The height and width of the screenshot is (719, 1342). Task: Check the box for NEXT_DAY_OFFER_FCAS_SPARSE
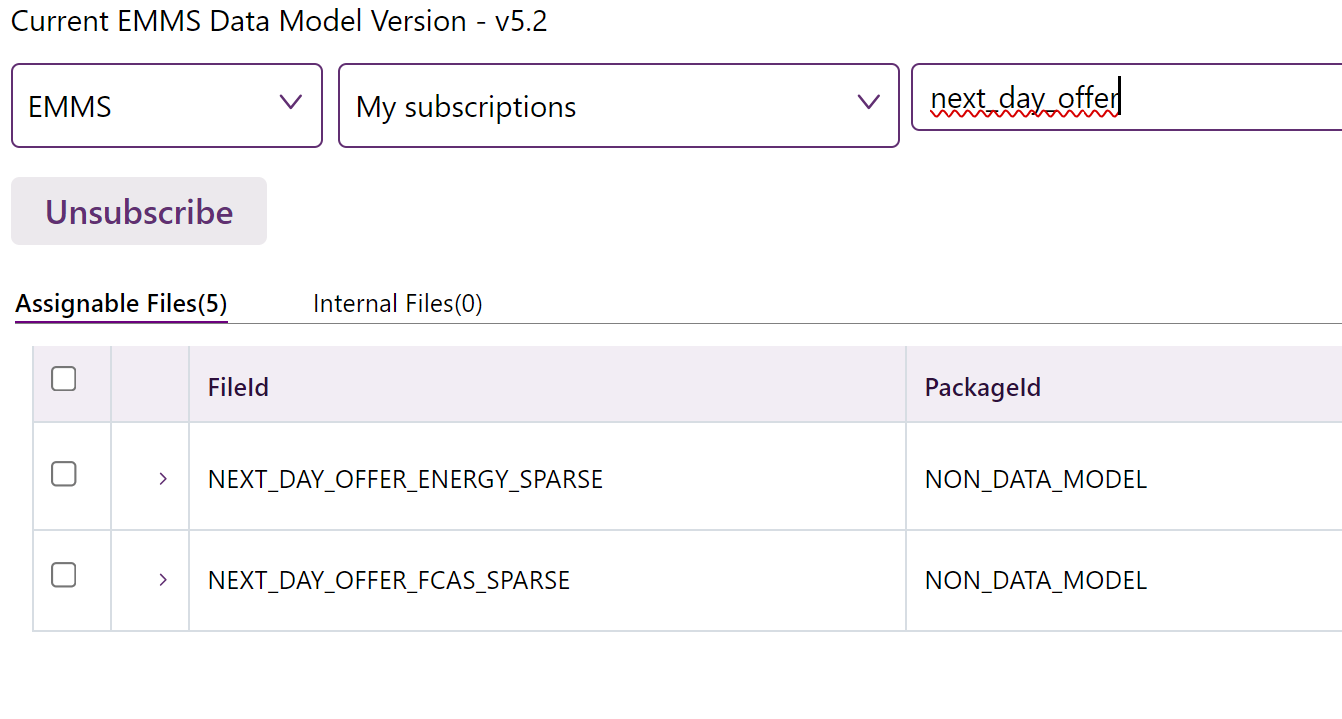[64, 575]
